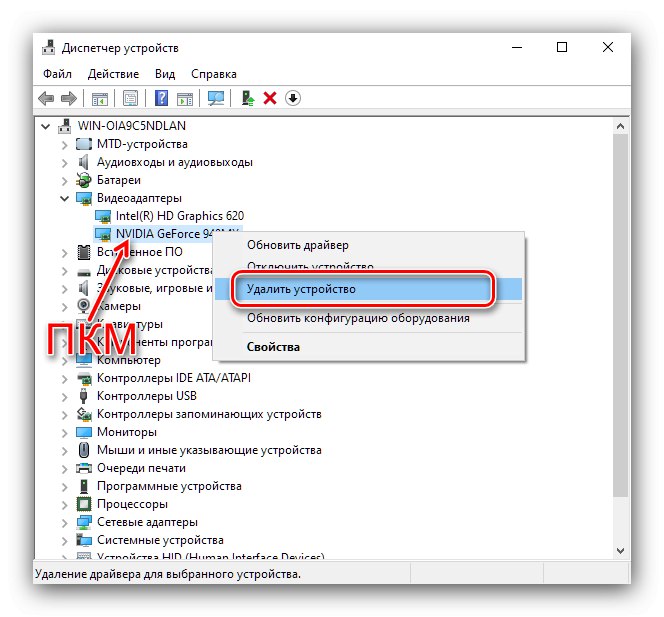Click the Аудиовходы и аудиовыходы speaker icon
Screen dimensions: 664x617
84,162
